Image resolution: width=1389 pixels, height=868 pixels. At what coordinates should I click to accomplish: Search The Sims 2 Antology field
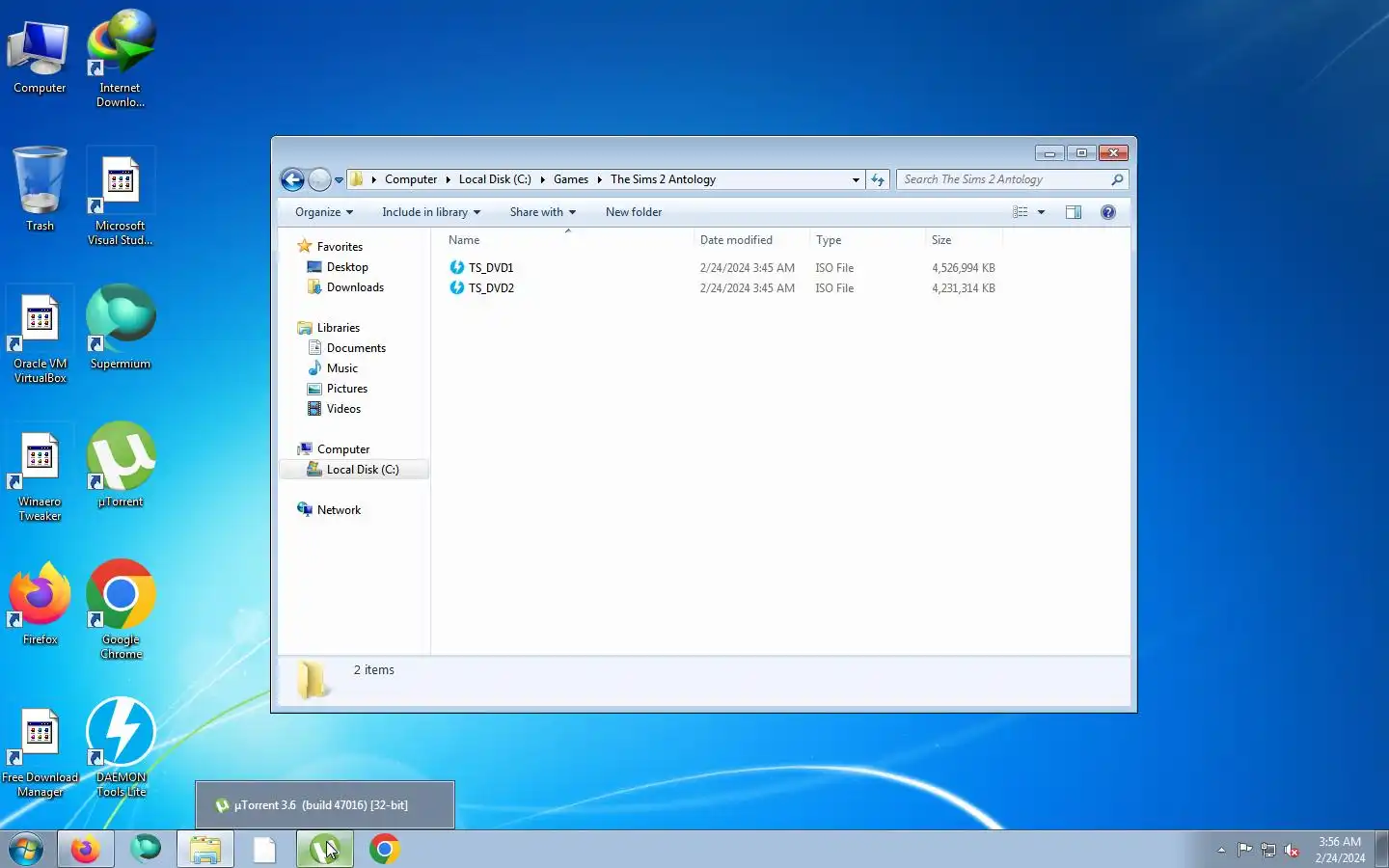pos(1012,179)
